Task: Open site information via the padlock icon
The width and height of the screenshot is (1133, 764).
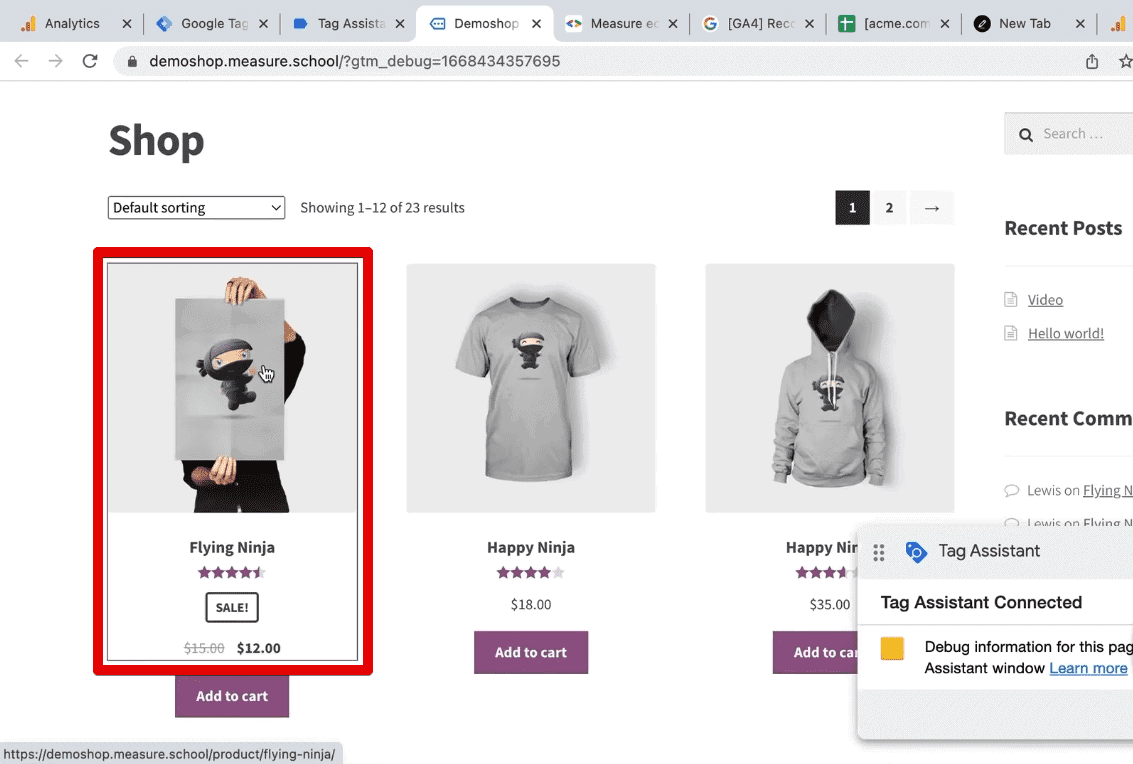Action: coord(131,60)
